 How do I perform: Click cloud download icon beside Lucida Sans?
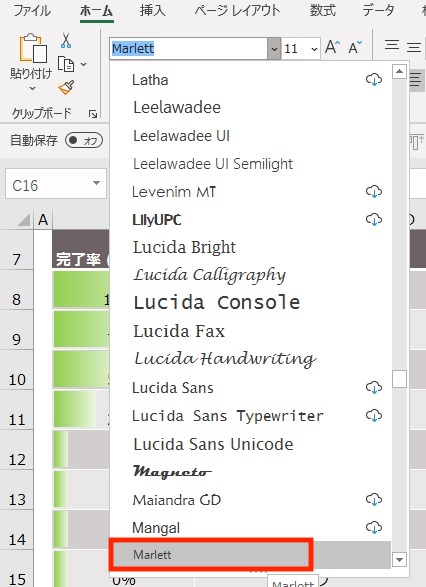pyautogui.click(x=374, y=387)
